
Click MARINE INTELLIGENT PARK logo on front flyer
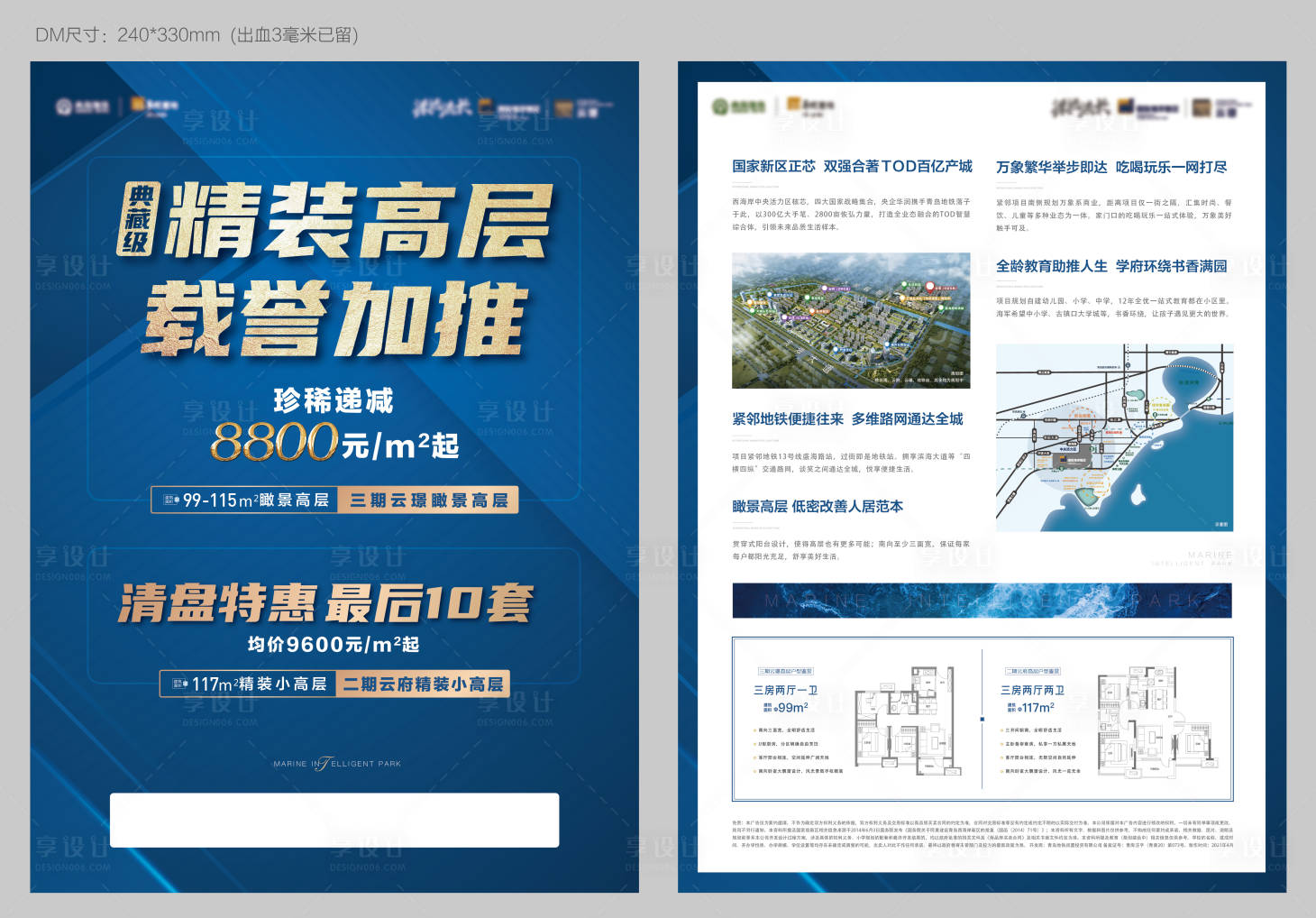coord(337,764)
